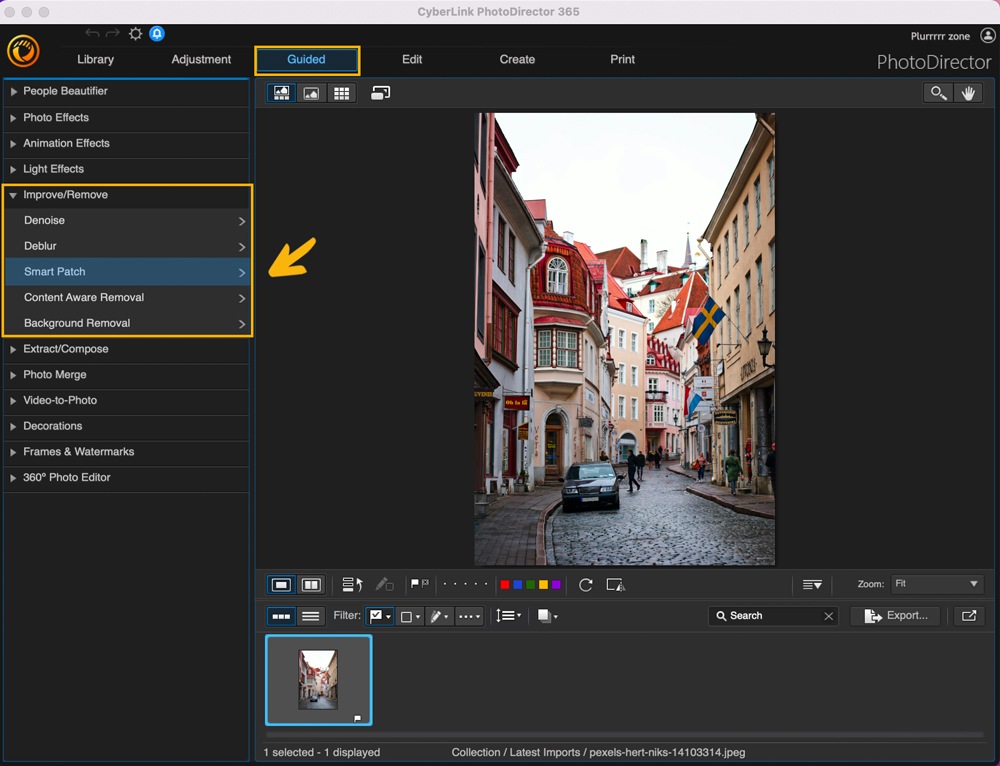Open Content Aware Removal
This screenshot has height=766, width=1000.
pyautogui.click(x=126, y=298)
